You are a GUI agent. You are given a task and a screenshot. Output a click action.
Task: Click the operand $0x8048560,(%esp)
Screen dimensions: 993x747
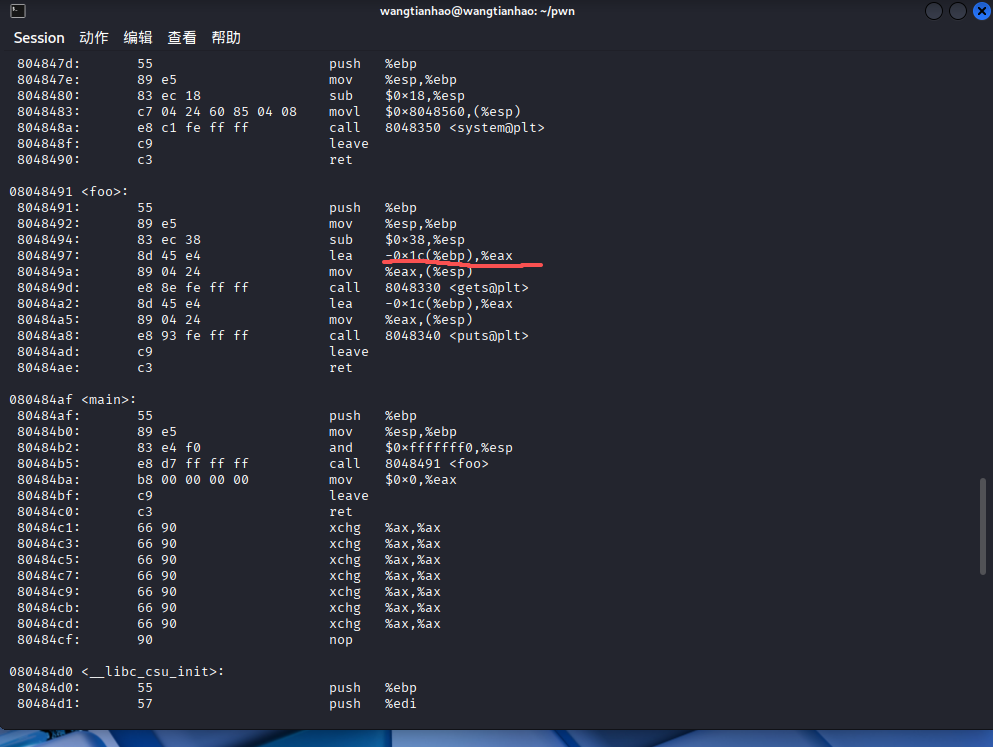453,112
